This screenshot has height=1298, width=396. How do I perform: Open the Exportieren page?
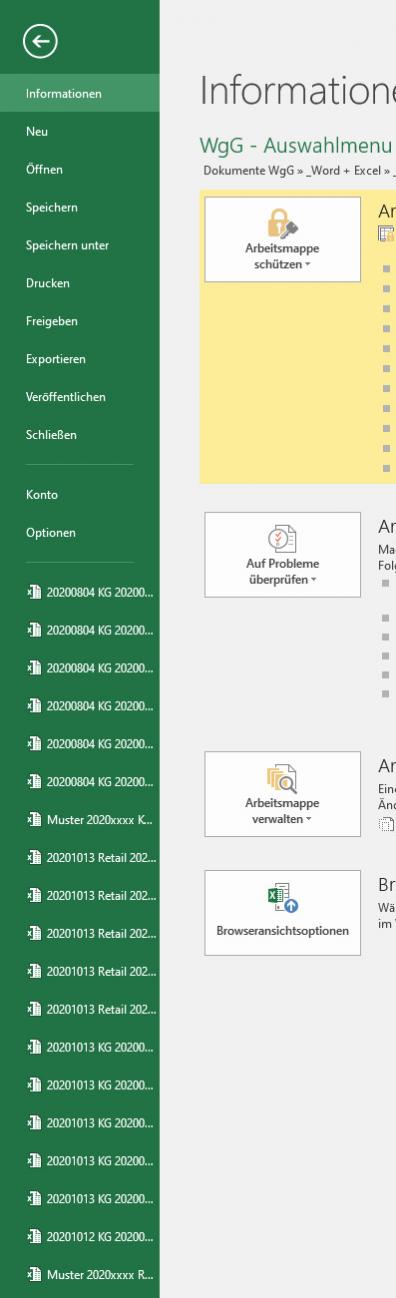point(80,359)
